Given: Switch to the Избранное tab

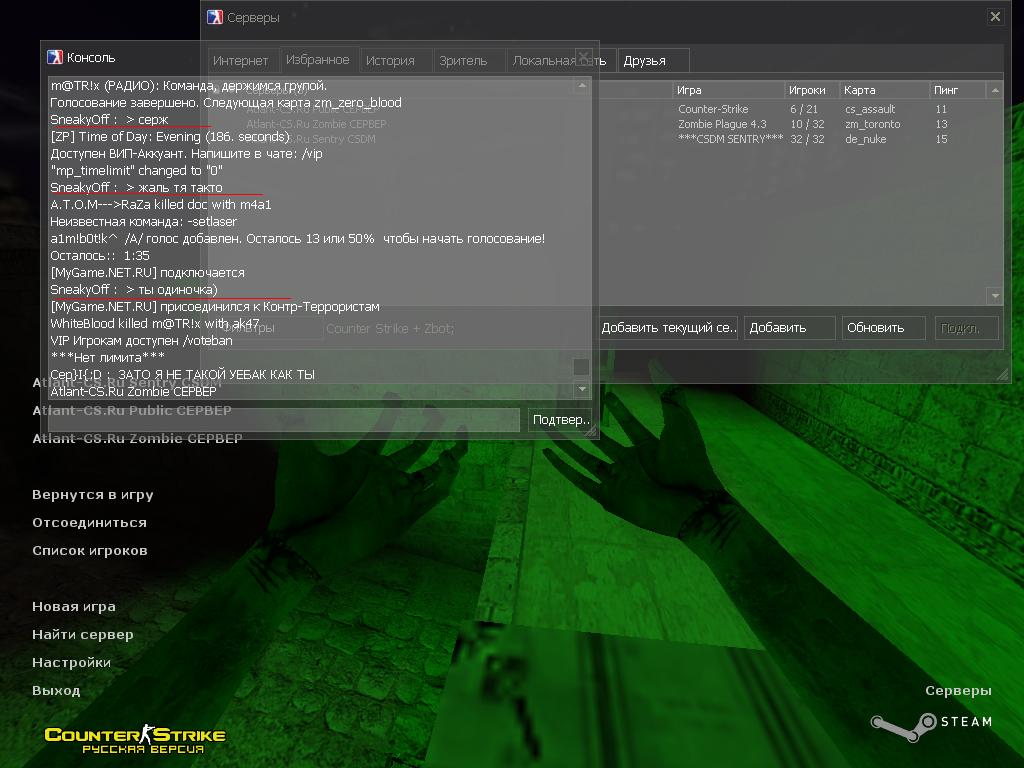Looking at the screenshot, I should (317, 59).
